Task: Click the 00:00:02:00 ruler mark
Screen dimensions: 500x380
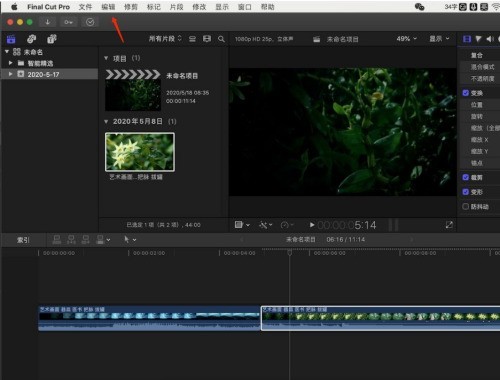Action: 149,253
